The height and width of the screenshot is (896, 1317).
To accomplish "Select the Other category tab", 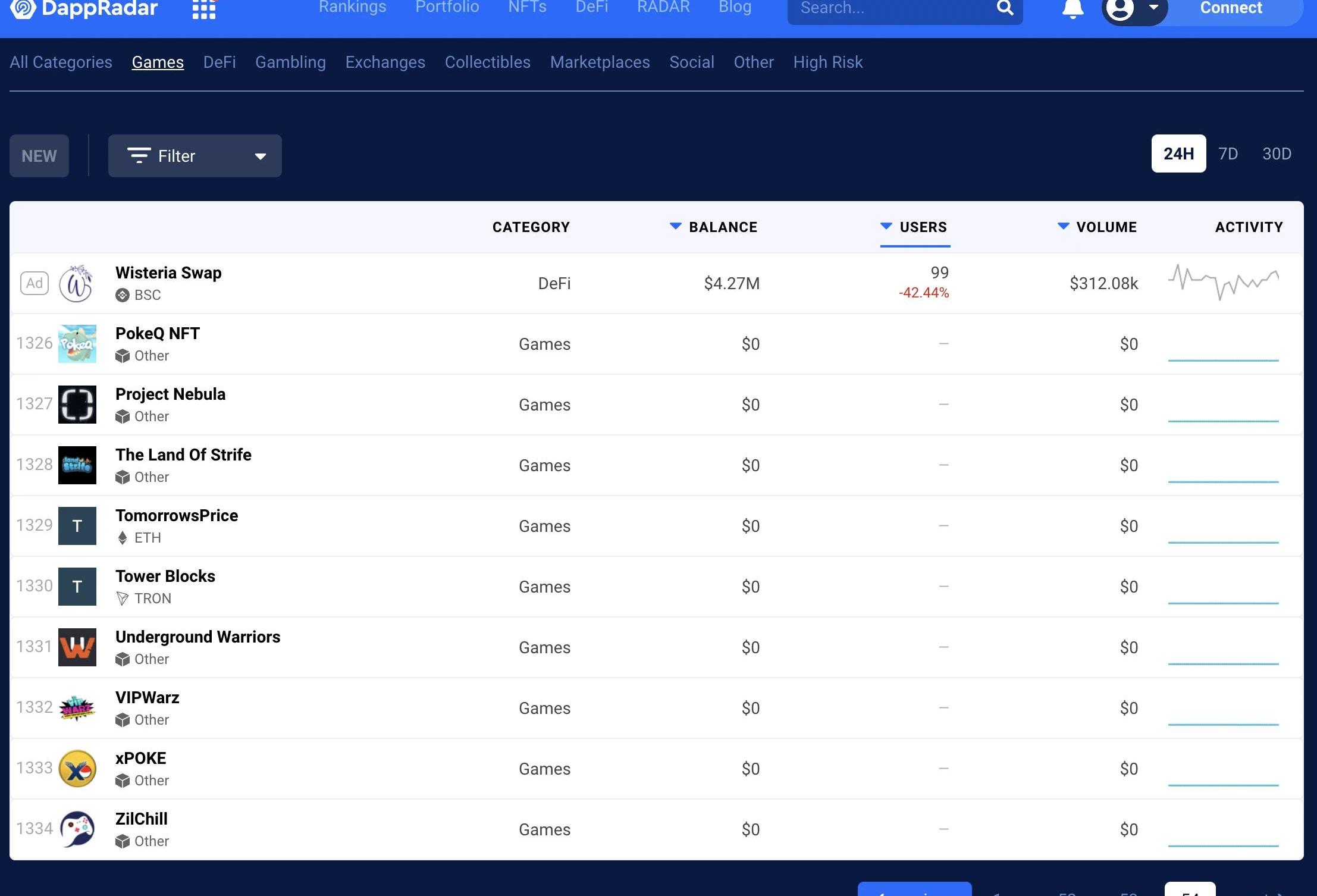I will click(754, 62).
